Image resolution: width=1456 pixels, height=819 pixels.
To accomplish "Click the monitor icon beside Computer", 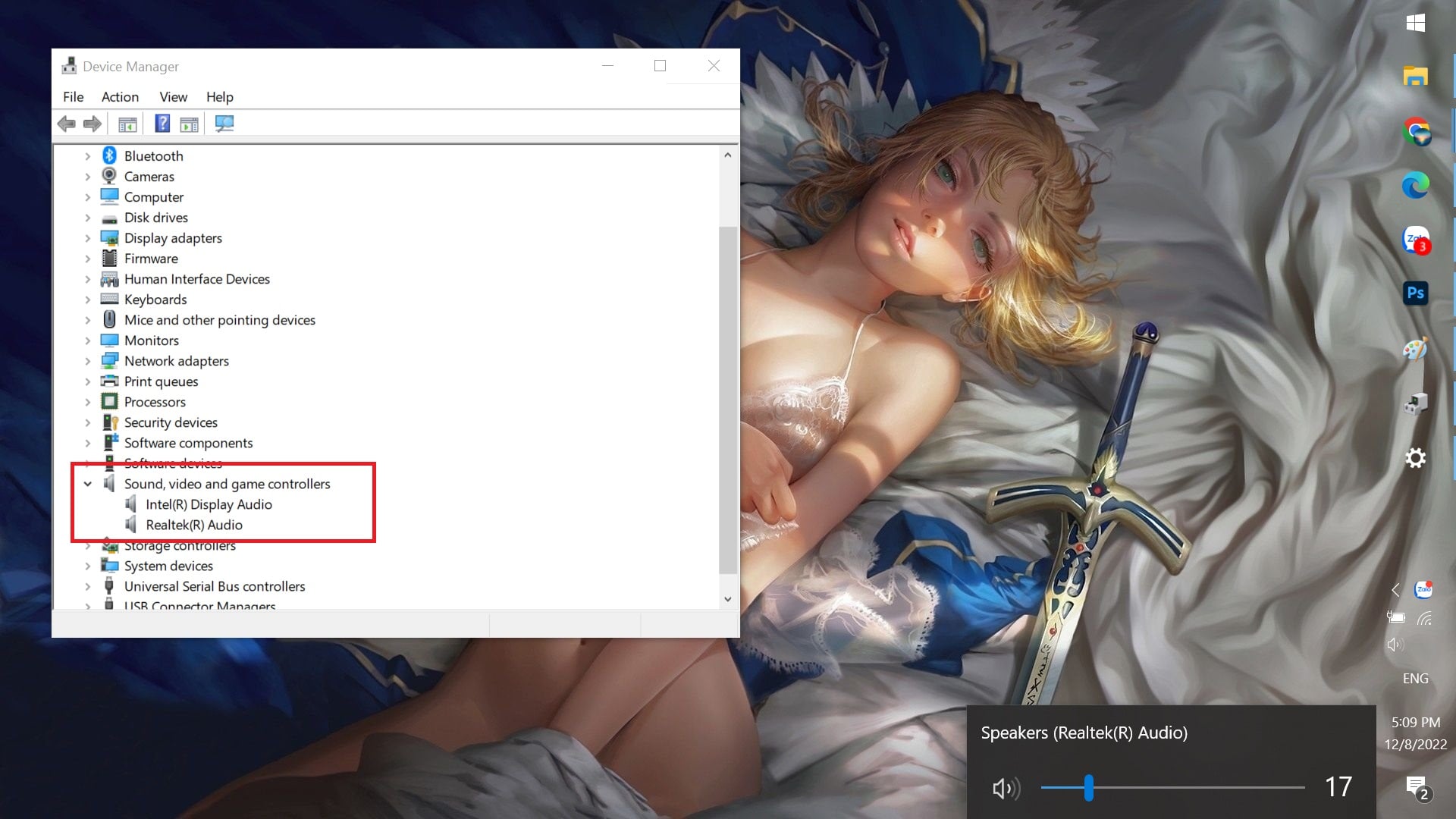I will 109,196.
